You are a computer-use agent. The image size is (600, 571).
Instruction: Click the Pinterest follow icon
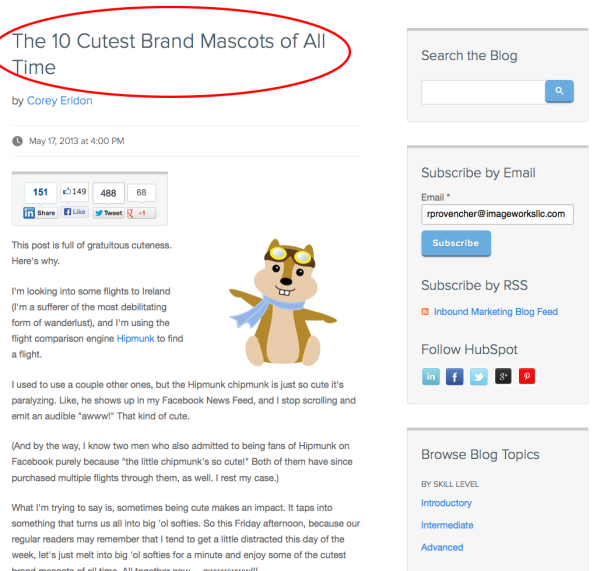click(526, 377)
